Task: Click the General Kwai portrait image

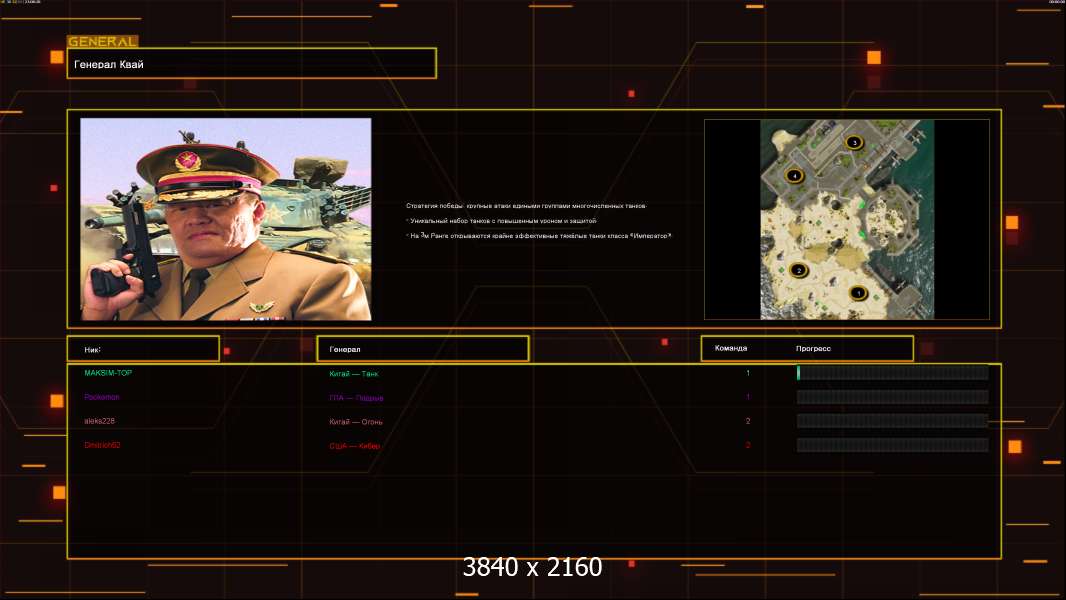Action: pos(226,219)
